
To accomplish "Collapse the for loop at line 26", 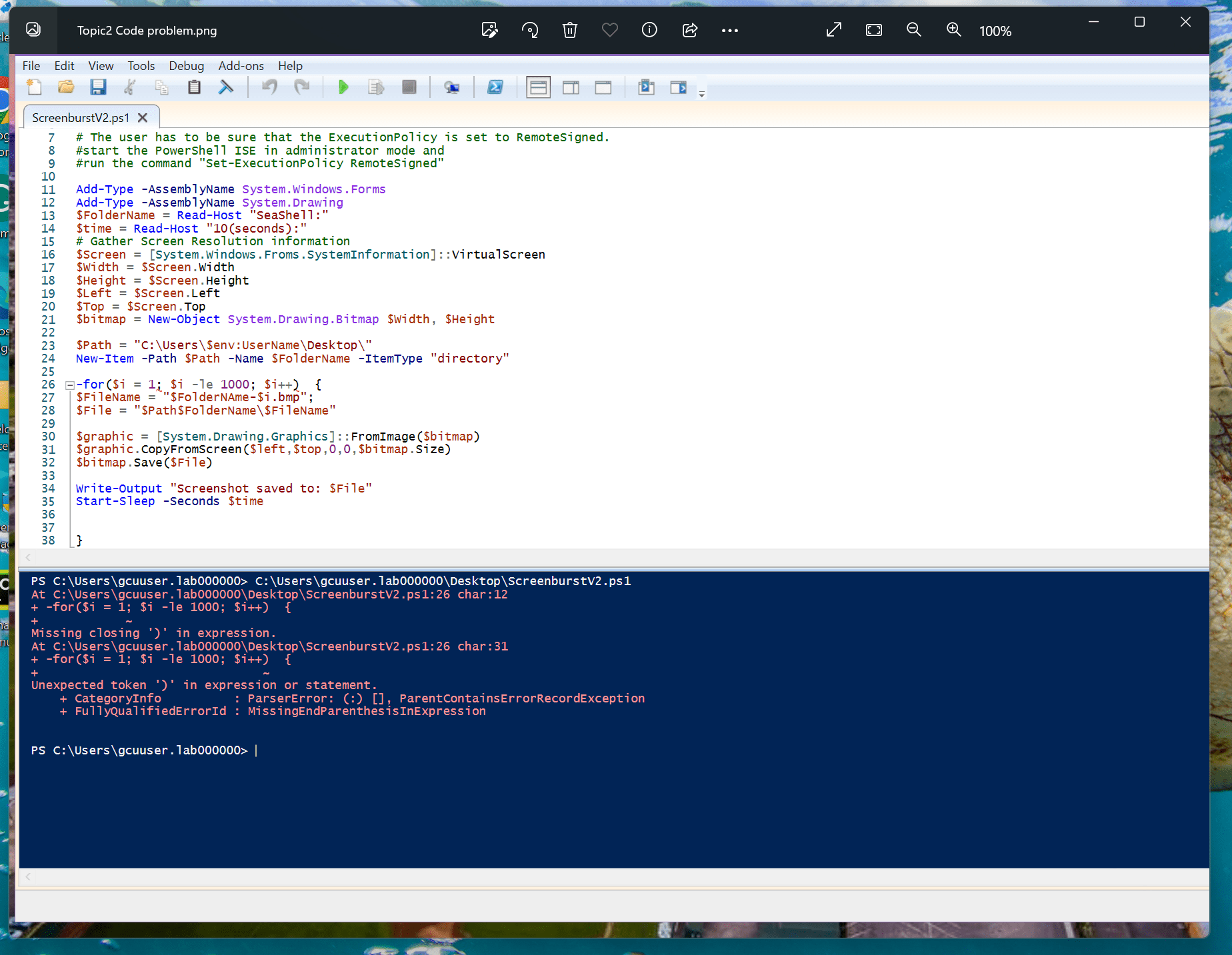I will pyautogui.click(x=69, y=385).
